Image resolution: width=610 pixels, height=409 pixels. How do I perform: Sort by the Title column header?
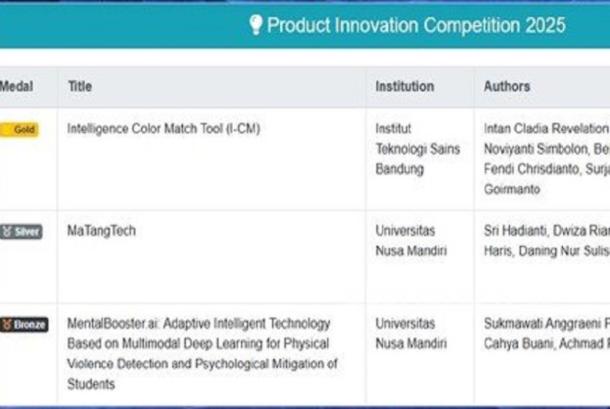pyautogui.click(x=80, y=87)
